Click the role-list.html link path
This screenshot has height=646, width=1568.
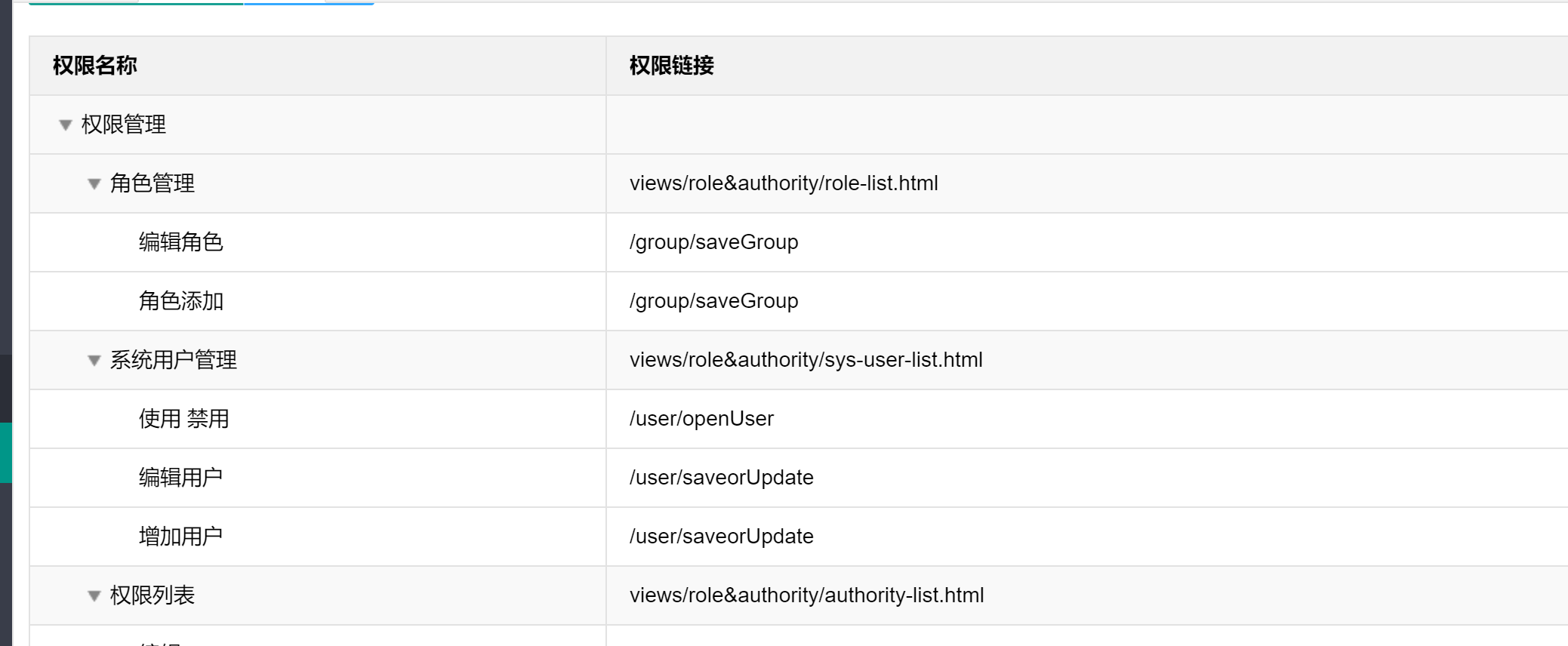[784, 183]
